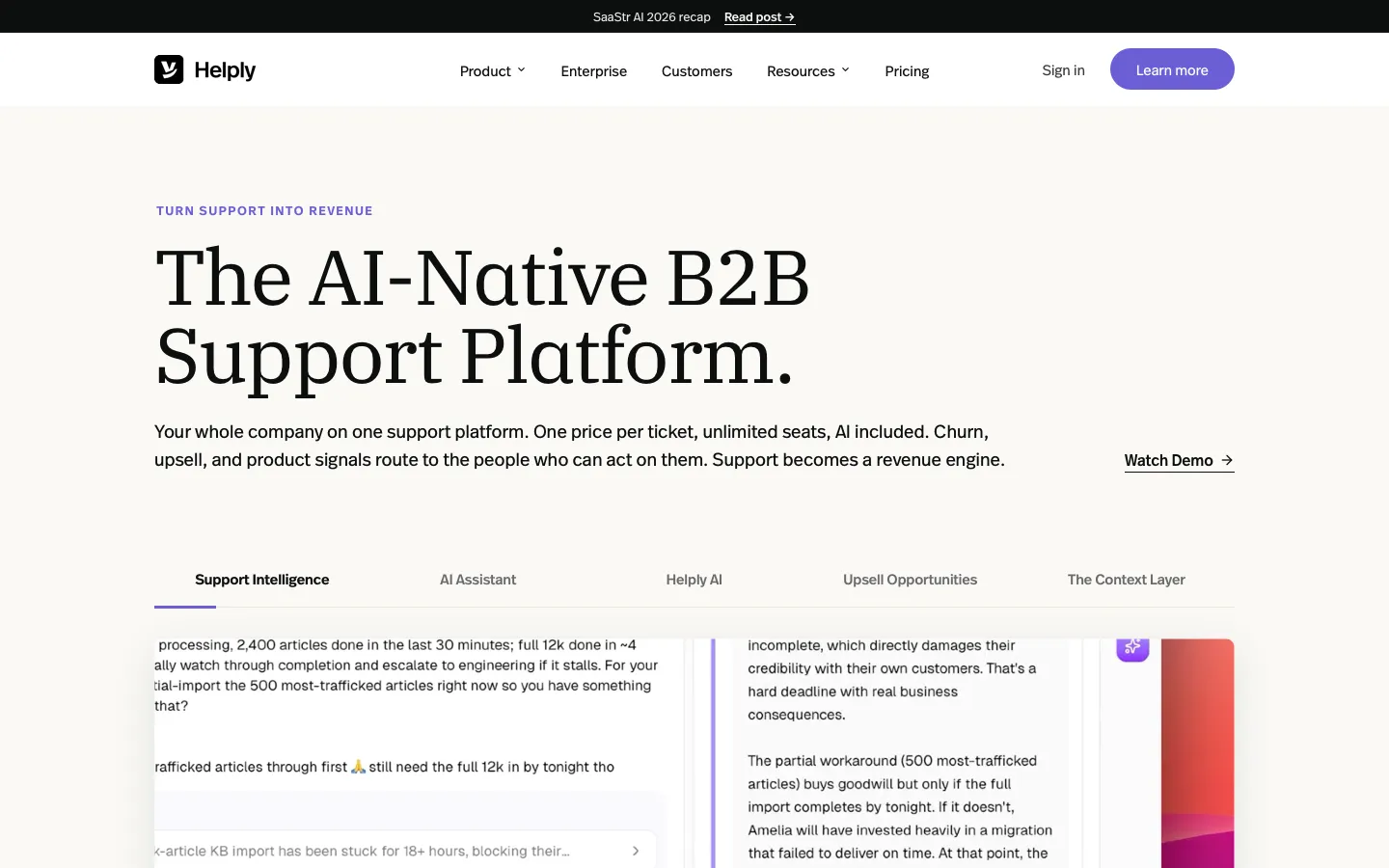1389x868 pixels.
Task: Switch to the AI Assistant tab
Action: point(478,580)
